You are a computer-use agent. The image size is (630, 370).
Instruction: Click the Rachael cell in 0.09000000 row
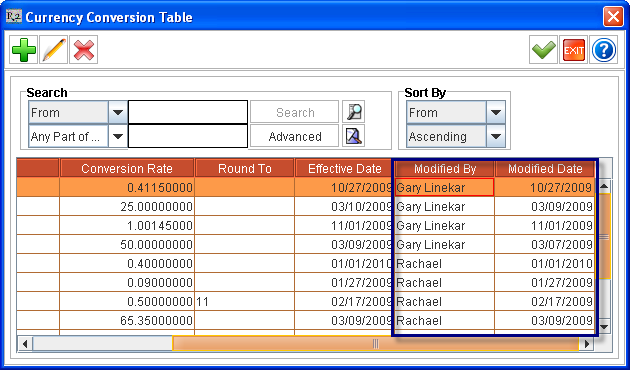coord(444,282)
